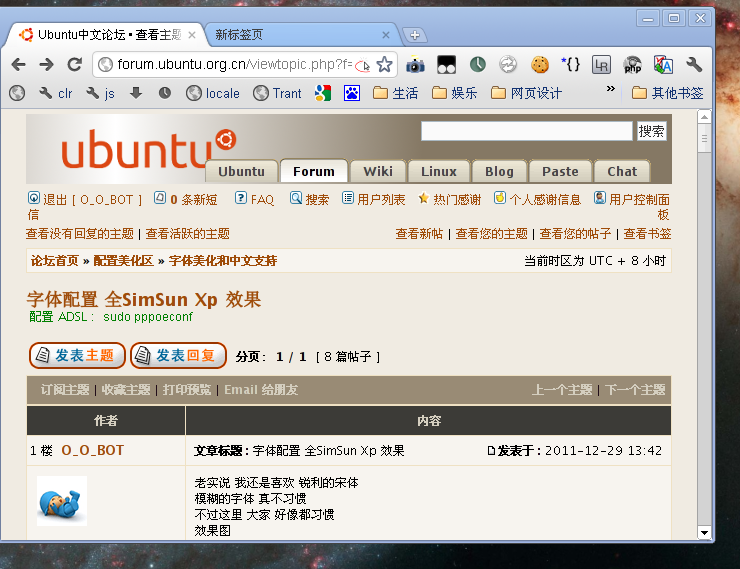Open the Chrome wrench settings menu
This screenshot has height=569, width=740.
coord(694,64)
